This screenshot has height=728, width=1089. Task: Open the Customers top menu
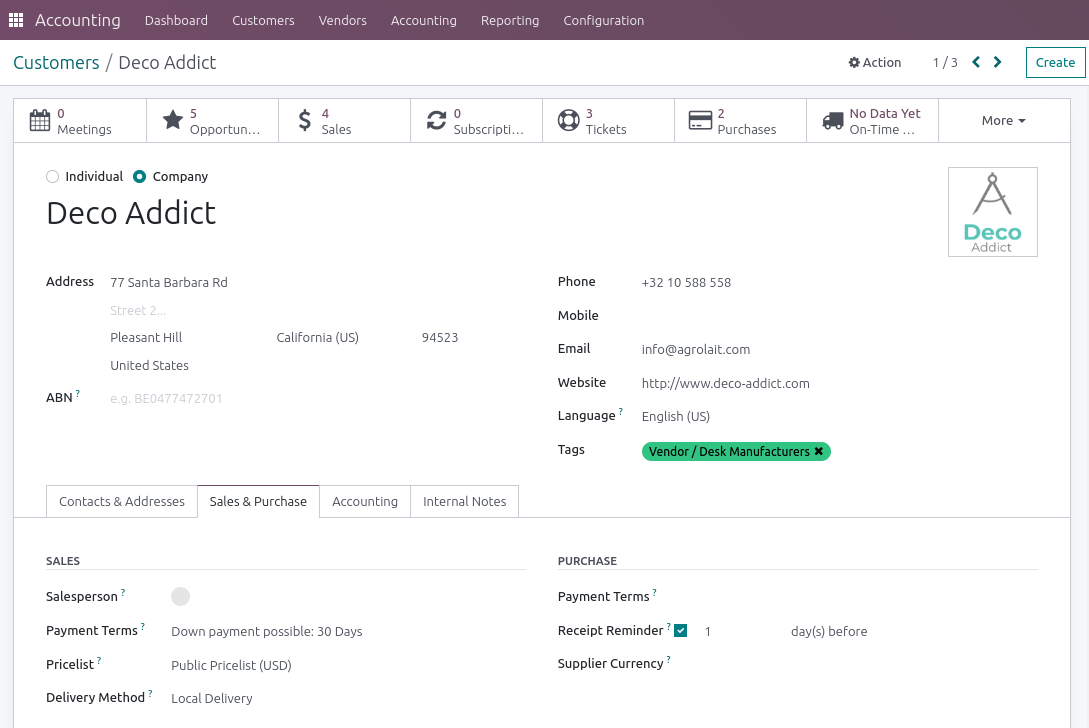[x=263, y=20]
